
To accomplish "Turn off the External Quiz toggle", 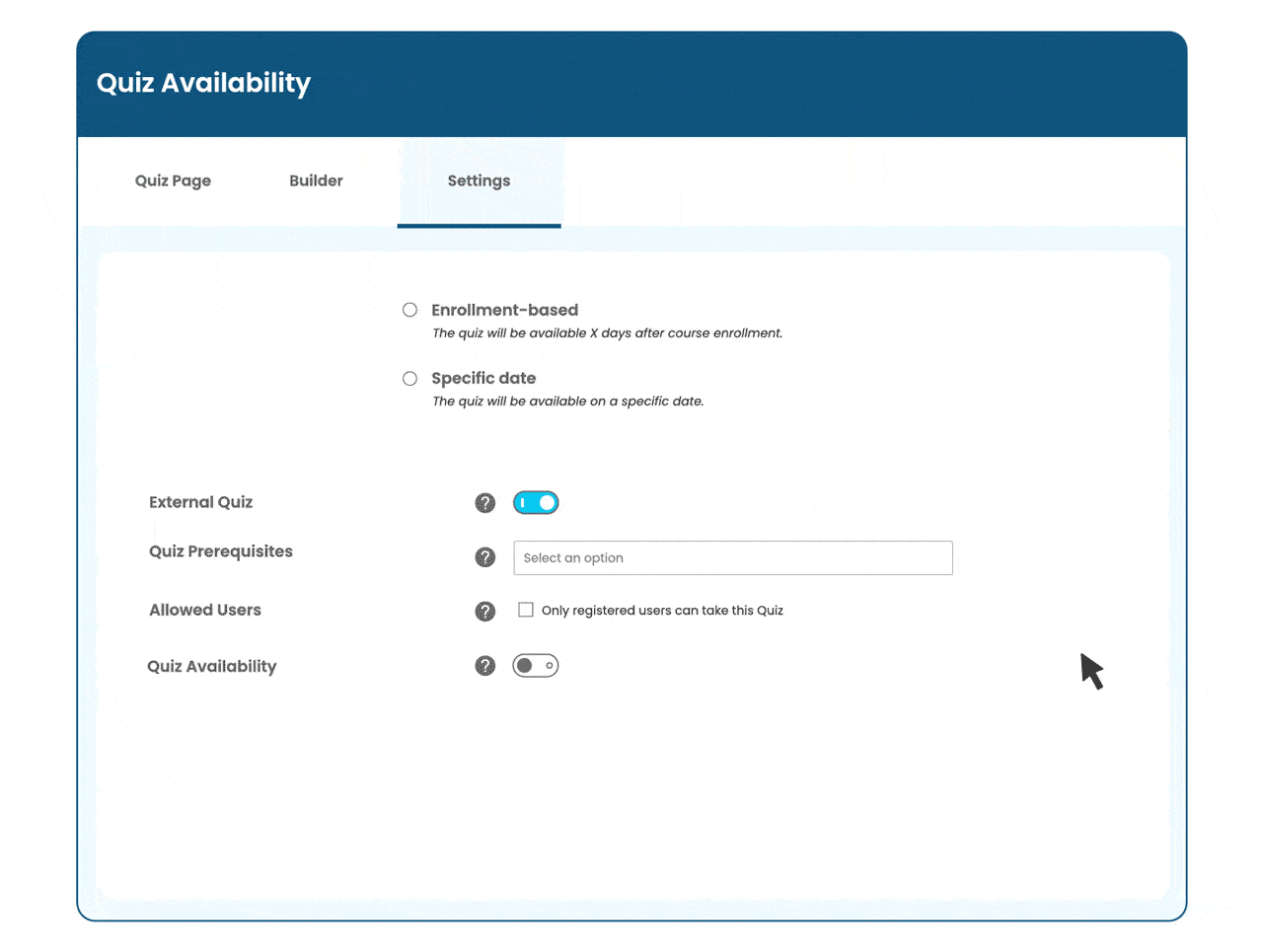I will [x=536, y=503].
